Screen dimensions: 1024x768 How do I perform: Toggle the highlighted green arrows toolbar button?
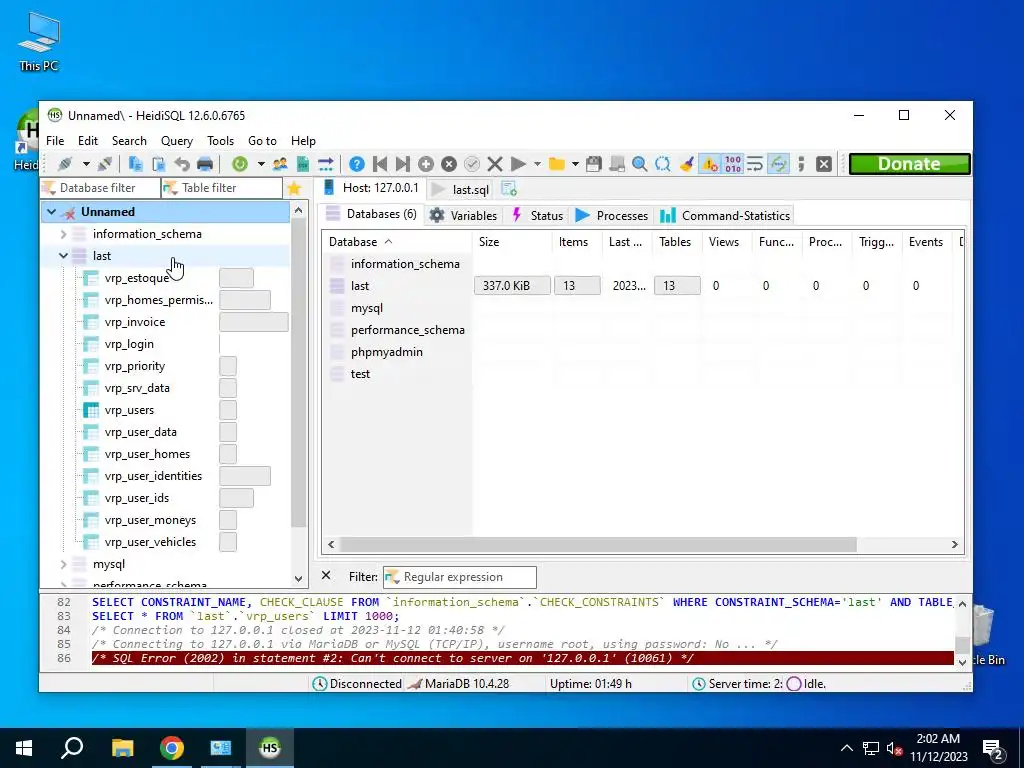[x=778, y=164]
